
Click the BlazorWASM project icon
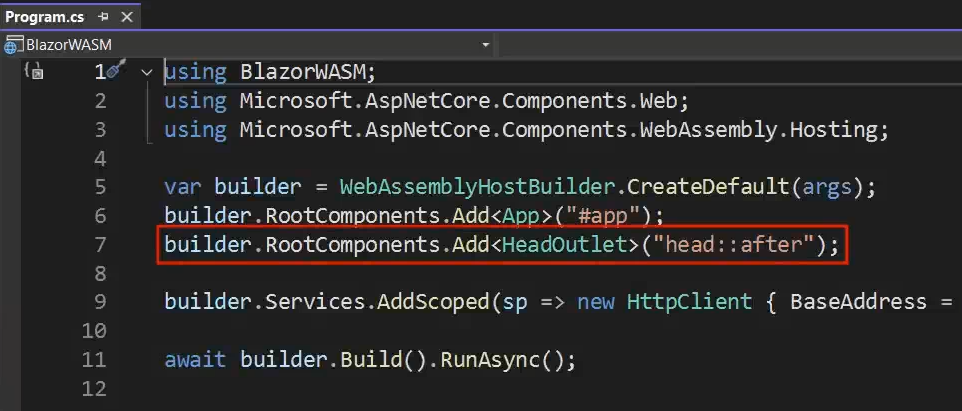click(13, 46)
